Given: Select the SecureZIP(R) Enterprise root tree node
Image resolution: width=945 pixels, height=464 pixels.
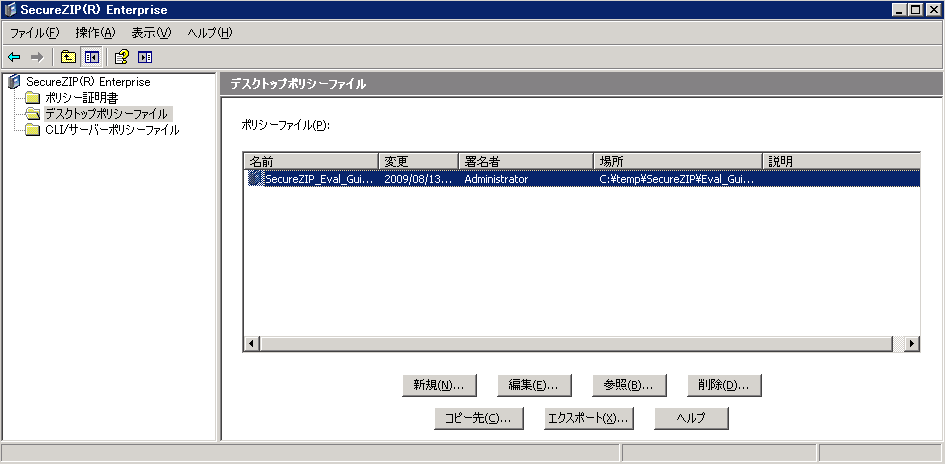Looking at the screenshot, I should 88,81.
